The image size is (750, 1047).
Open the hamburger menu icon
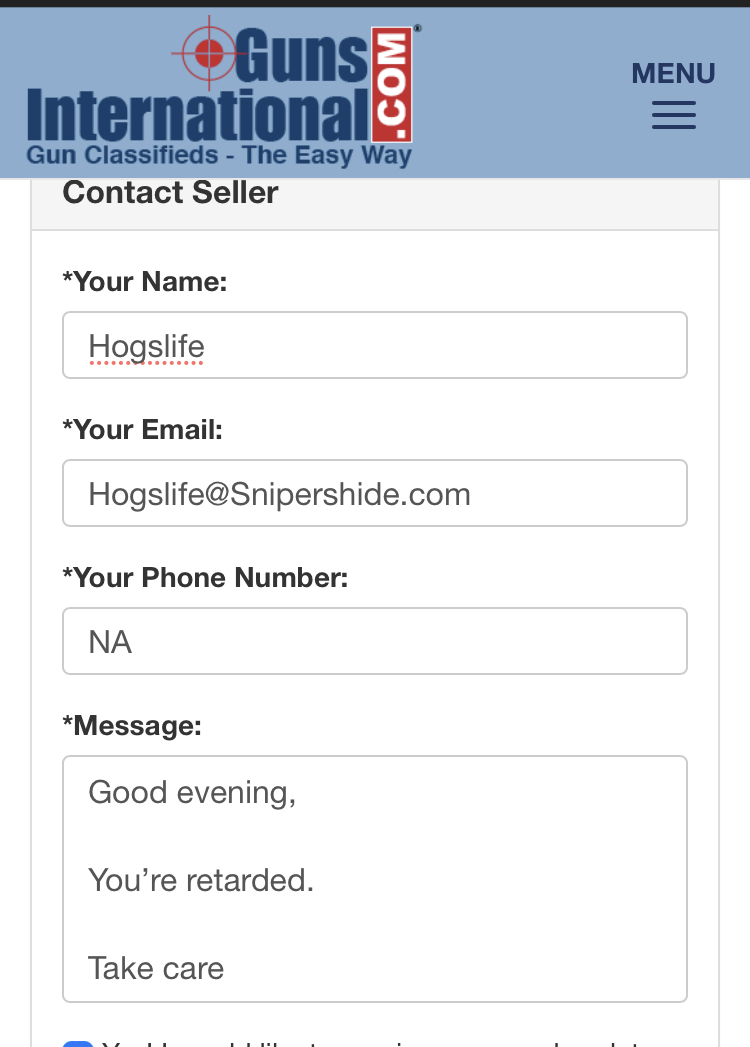(x=673, y=115)
